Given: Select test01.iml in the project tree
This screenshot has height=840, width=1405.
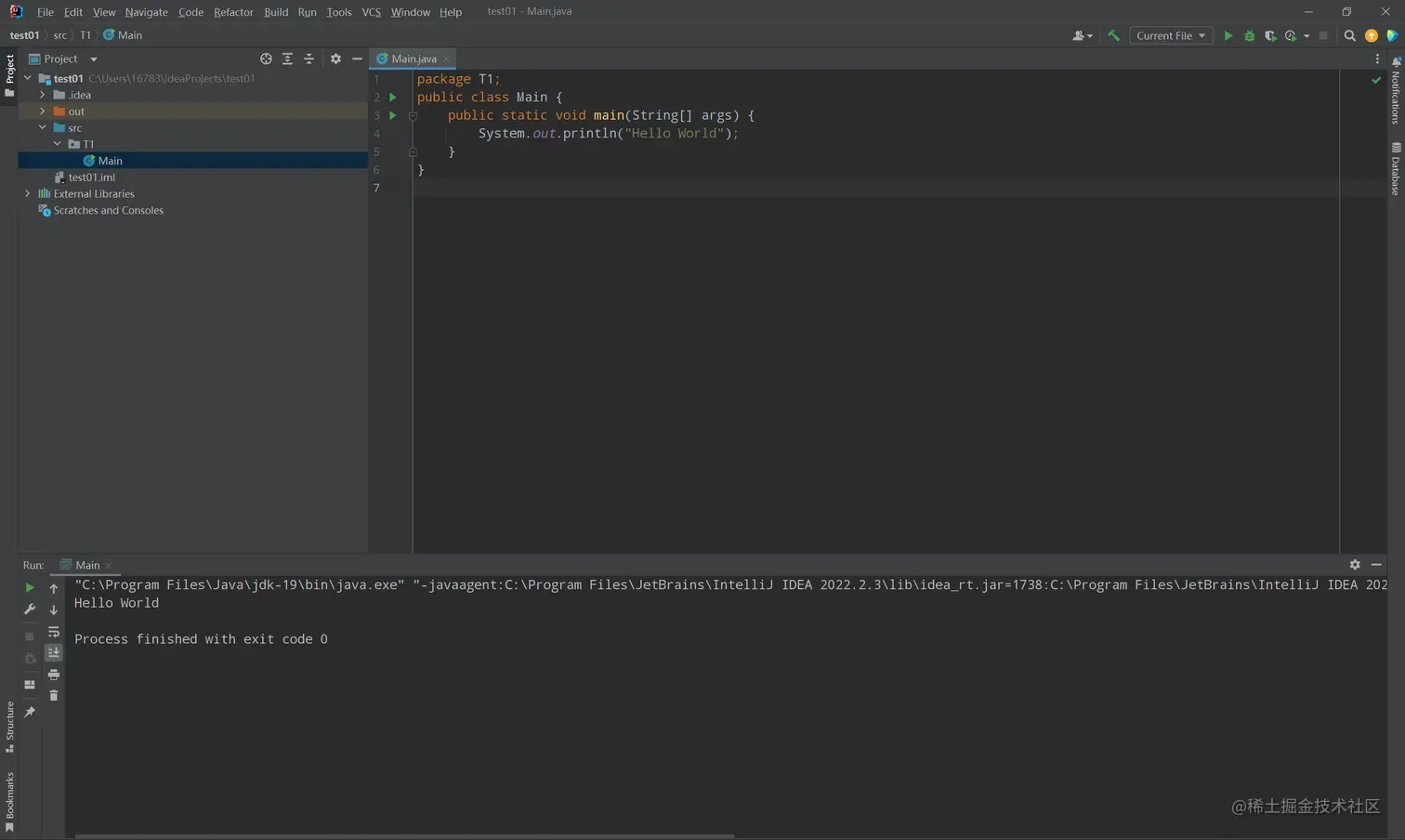Looking at the screenshot, I should coord(91,177).
